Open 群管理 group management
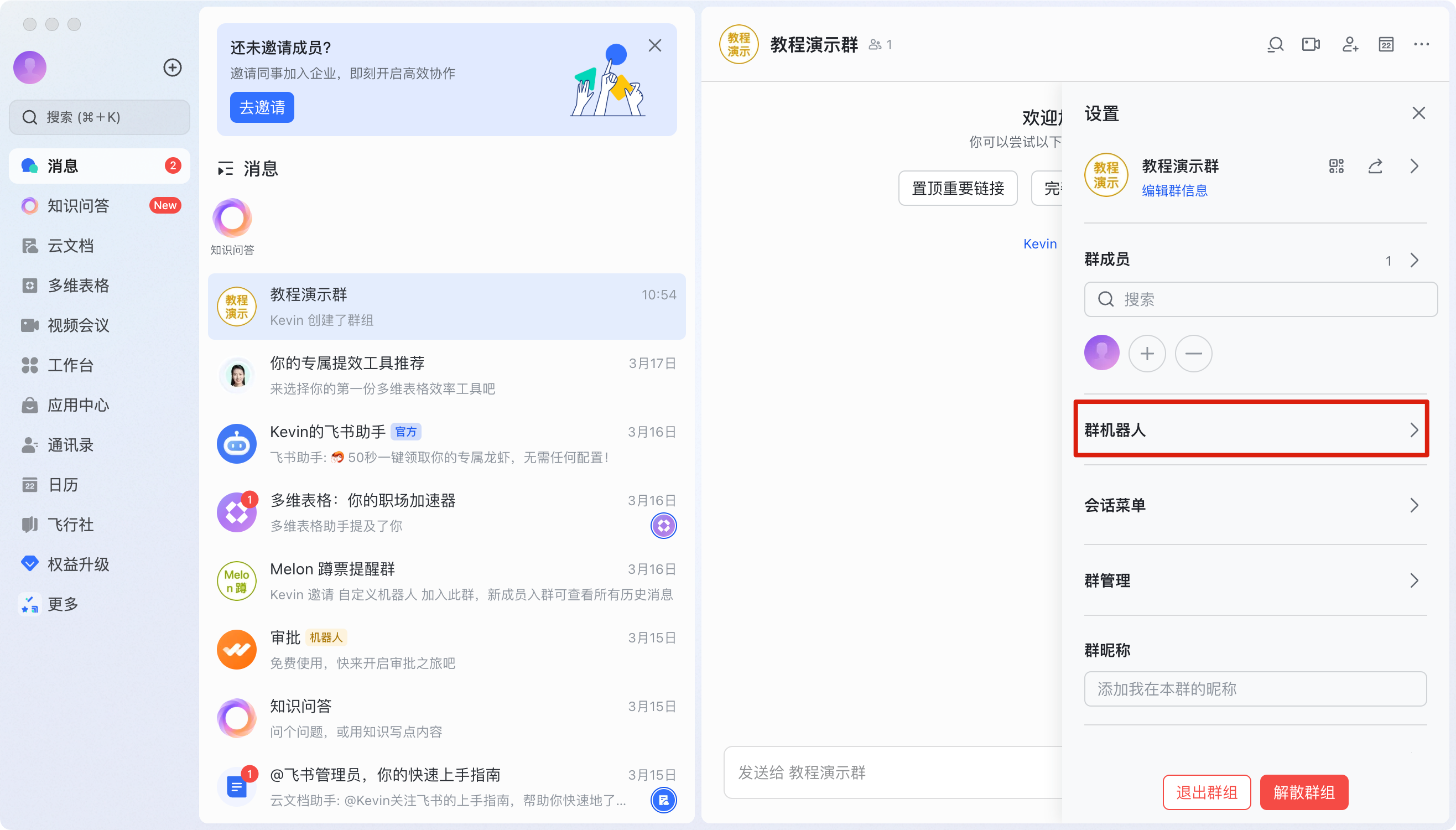Image resolution: width=1456 pixels, height=830 pixels. (x=1255, y=580)
